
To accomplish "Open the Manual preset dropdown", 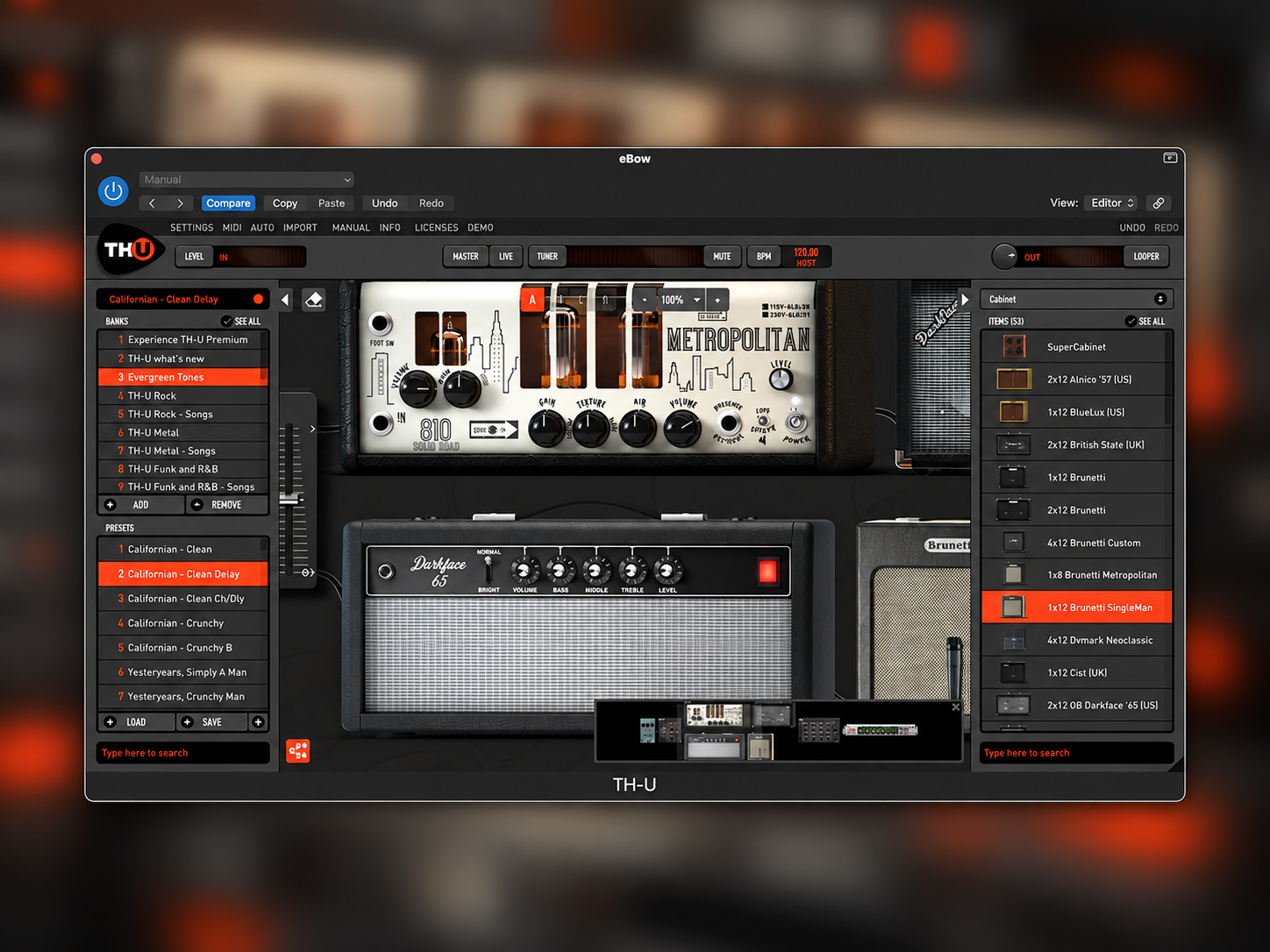I will coord(246,180).
